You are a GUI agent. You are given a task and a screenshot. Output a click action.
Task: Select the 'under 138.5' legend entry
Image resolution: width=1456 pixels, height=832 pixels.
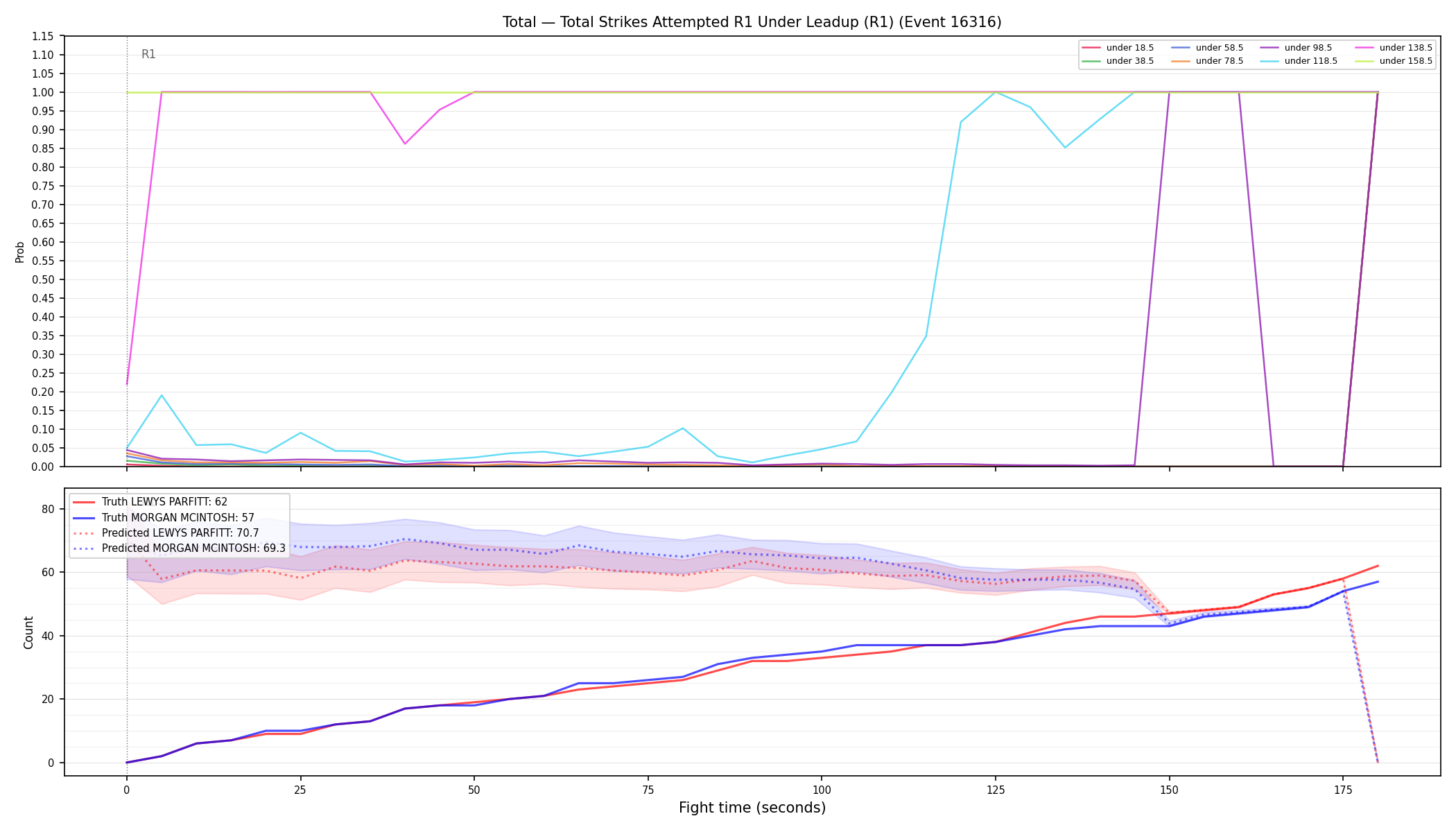[x=1394, y=48]
